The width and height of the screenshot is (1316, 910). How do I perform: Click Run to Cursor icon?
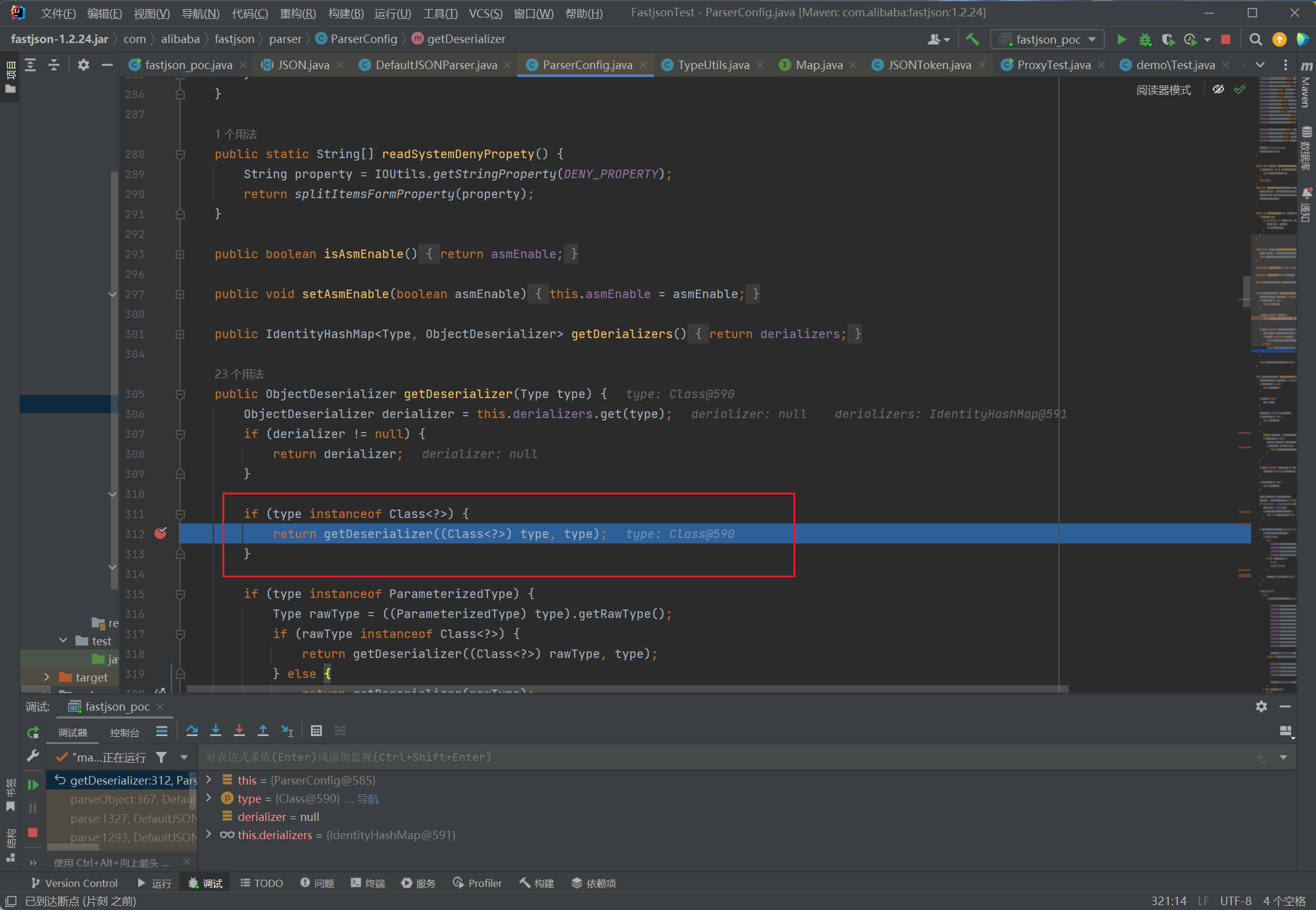pyautogui.click(x=287, y=731)
